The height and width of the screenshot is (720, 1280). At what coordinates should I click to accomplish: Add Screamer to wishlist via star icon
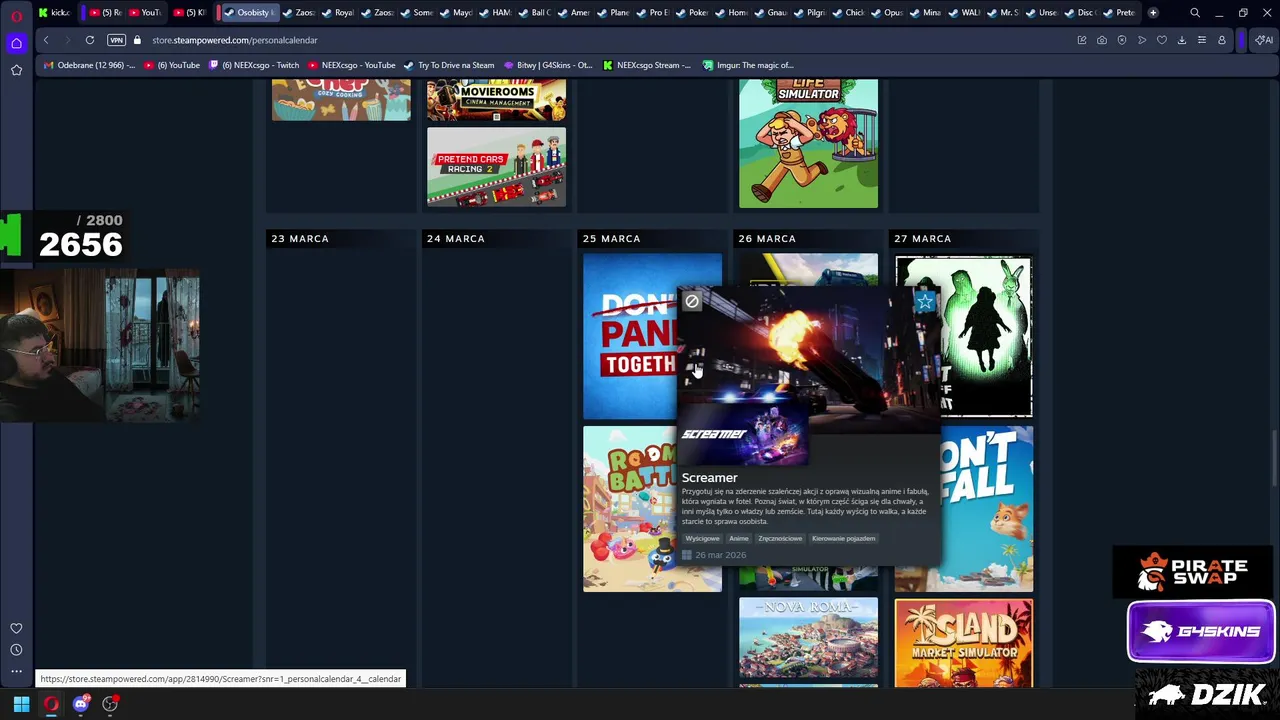925,301
